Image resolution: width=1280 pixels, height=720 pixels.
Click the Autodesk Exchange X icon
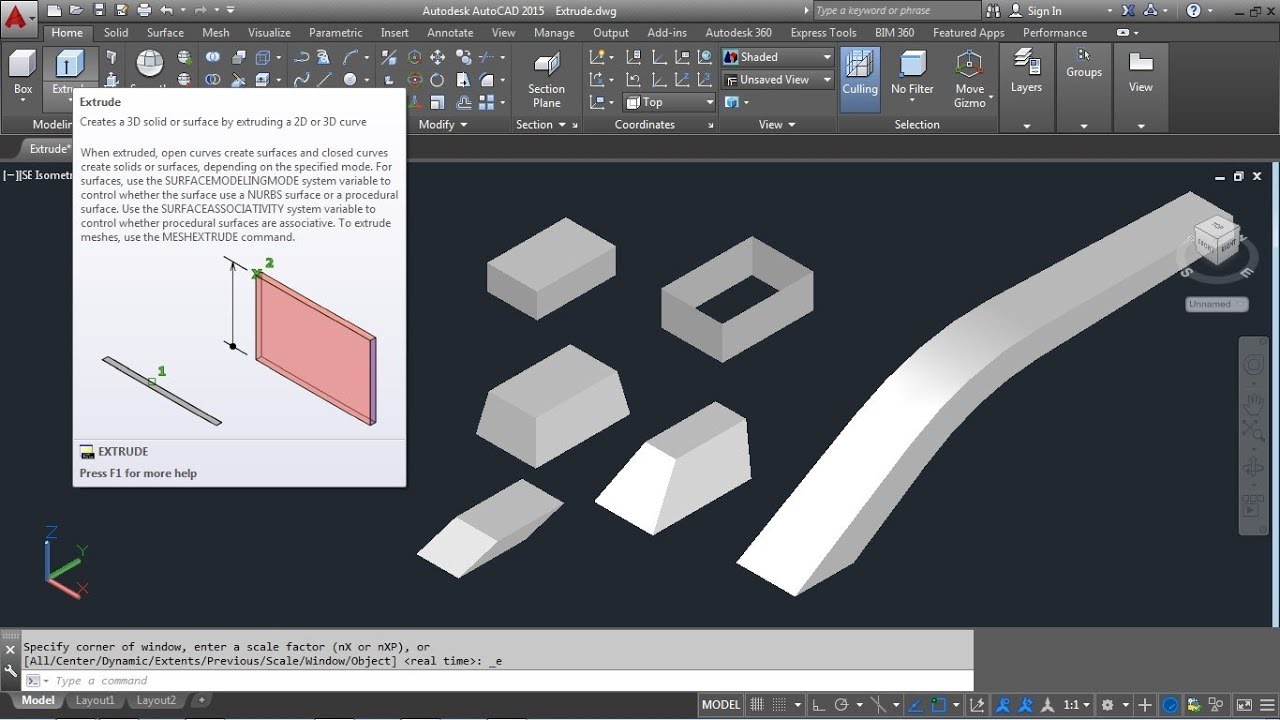pyautogui.click(x=1128, y=11)
